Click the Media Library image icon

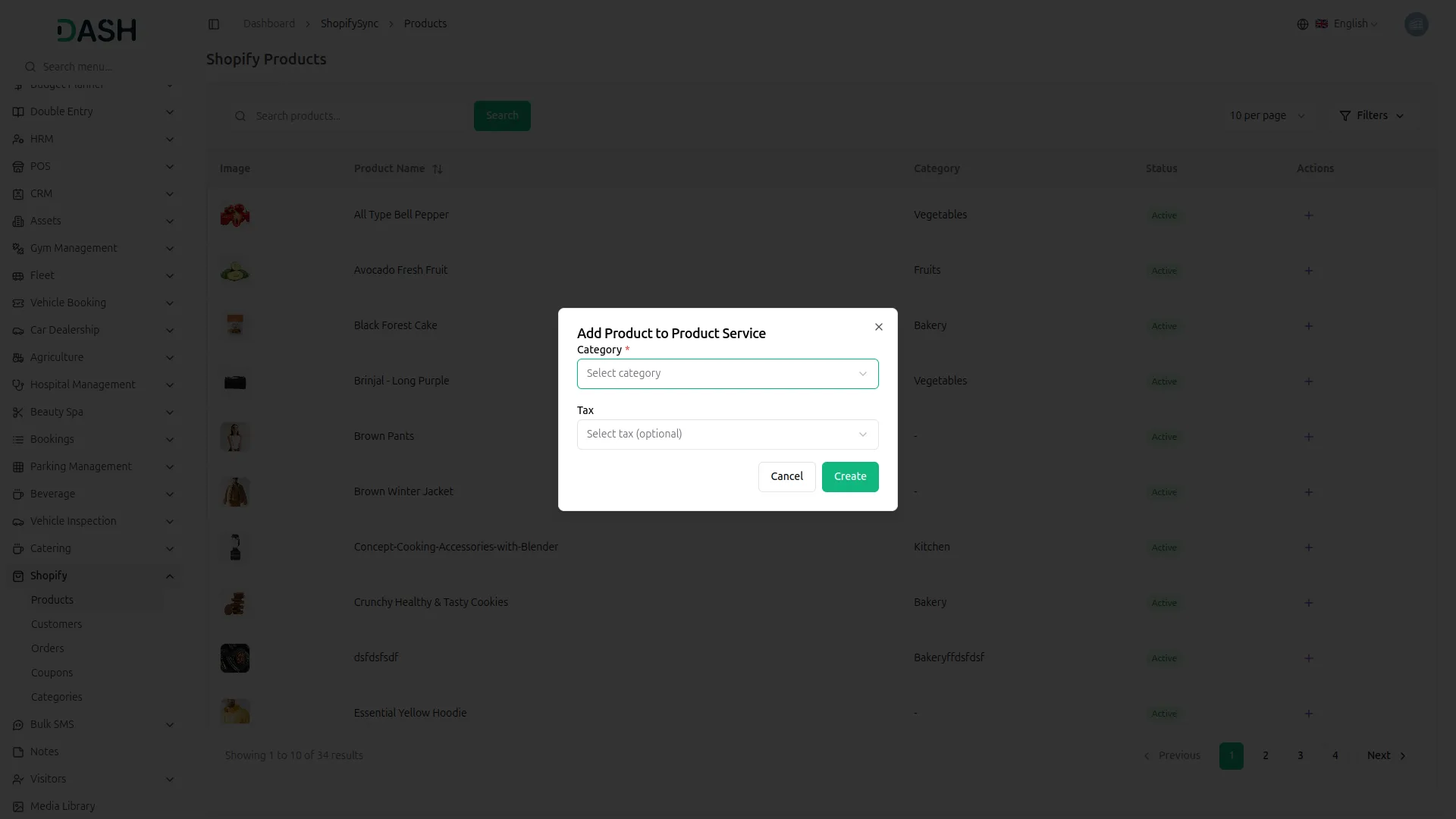(18, 807)
